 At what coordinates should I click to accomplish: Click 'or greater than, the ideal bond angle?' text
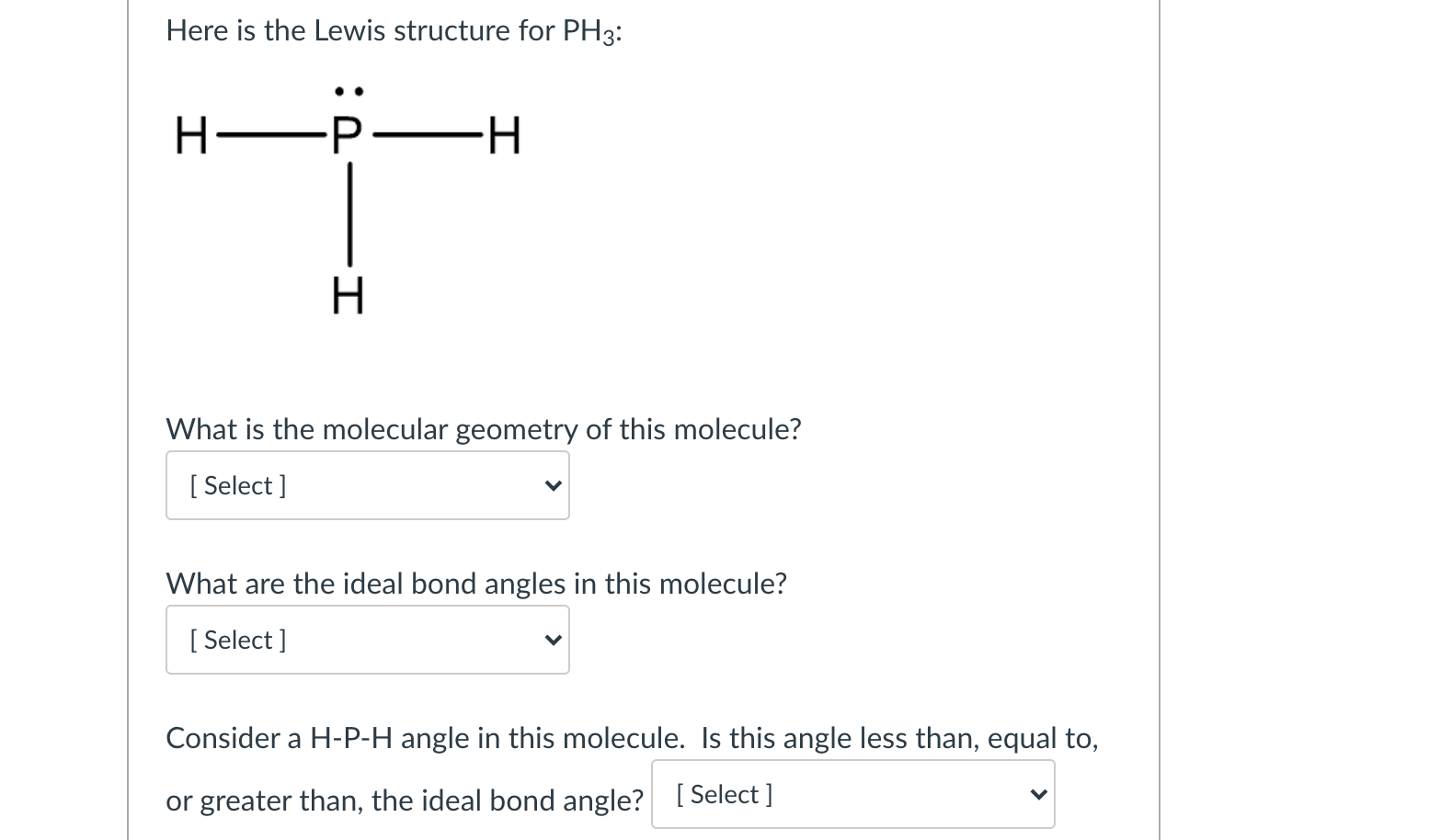404,800
